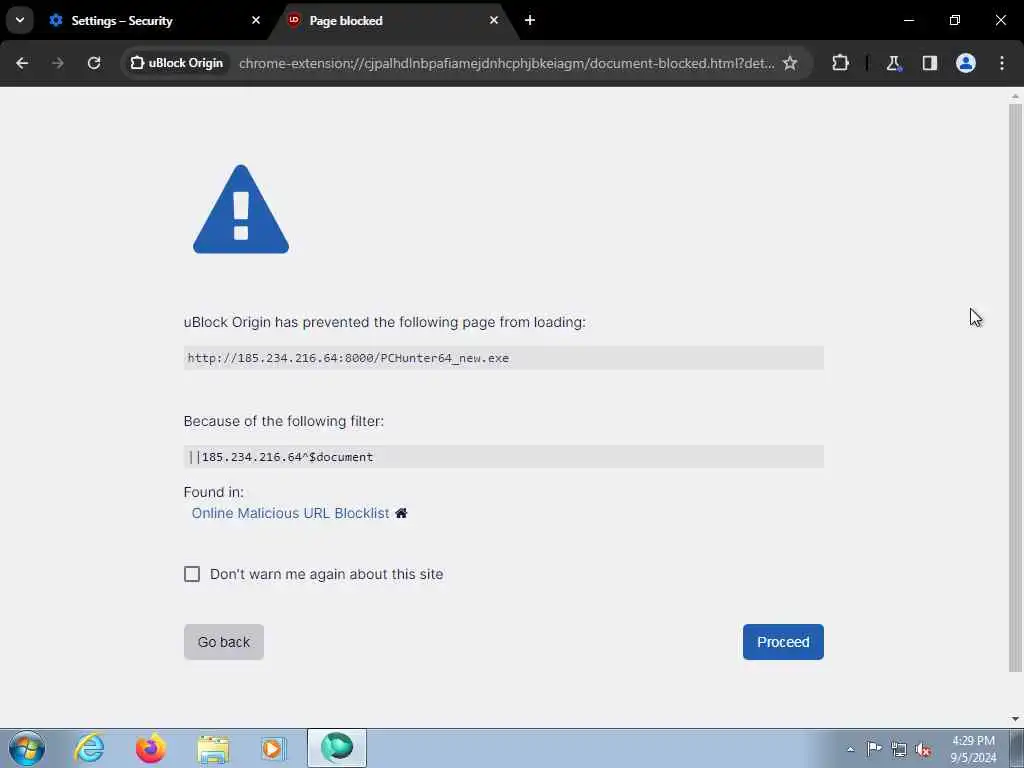Select the Page blocked tab
Image resolution: width=1024 pixels, height=768 pixels.
click(394, 21)
